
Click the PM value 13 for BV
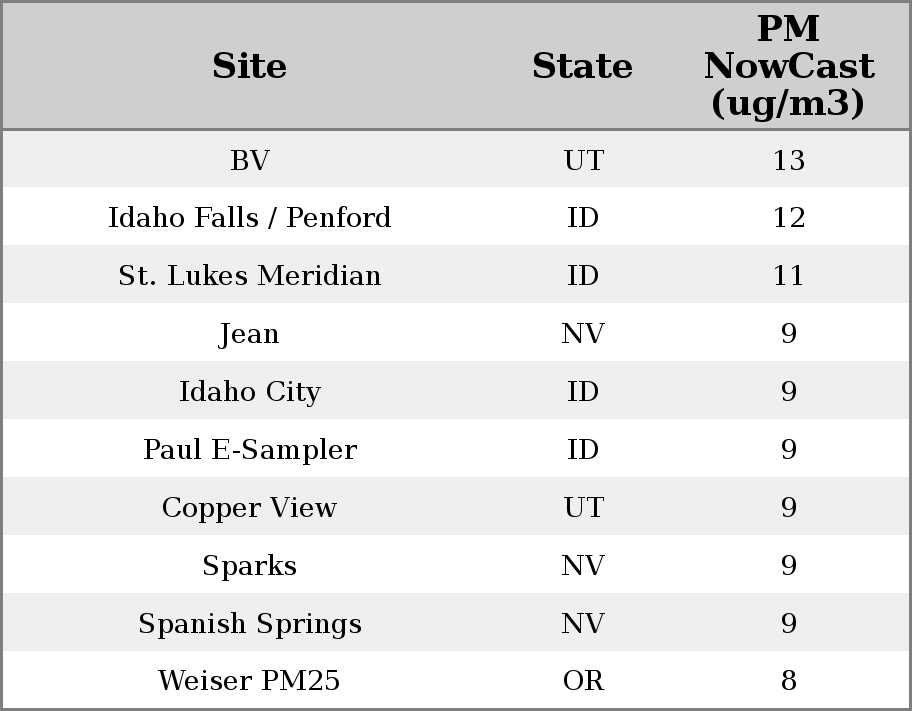[788, 160]
